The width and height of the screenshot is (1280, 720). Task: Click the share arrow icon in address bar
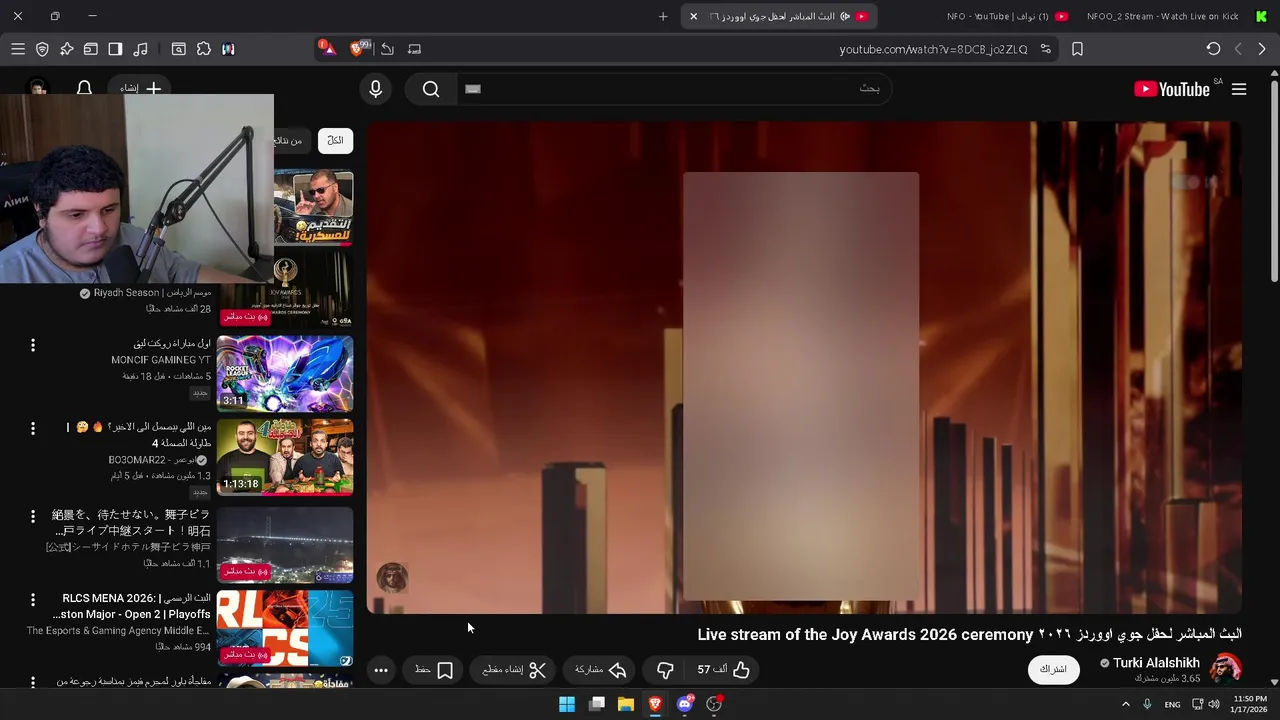point(387,49)
